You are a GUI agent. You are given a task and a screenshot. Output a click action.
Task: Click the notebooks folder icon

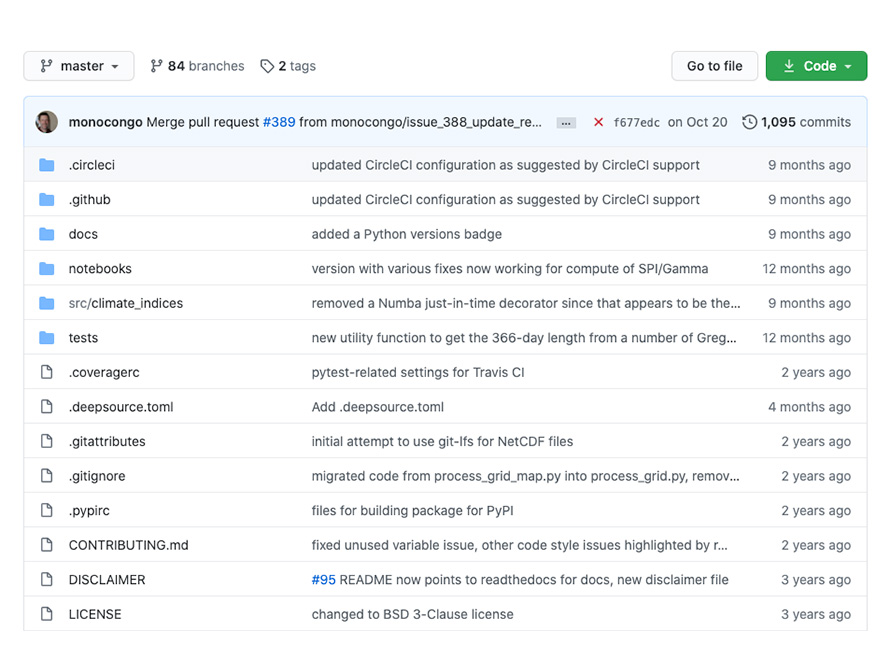pyautogui.click(x=47, y=269)
